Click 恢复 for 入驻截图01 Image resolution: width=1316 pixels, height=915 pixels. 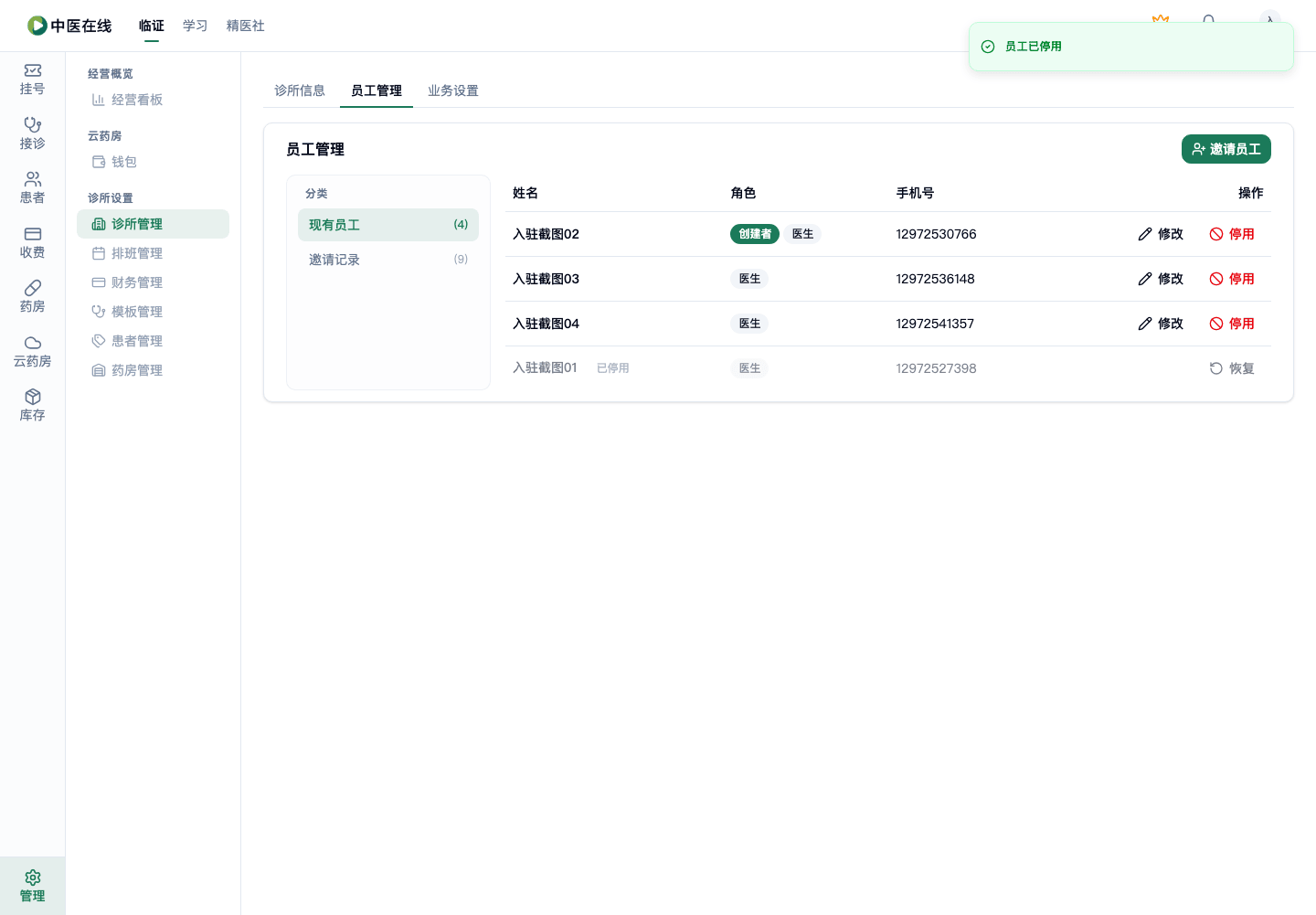[x=1232, y=368]
